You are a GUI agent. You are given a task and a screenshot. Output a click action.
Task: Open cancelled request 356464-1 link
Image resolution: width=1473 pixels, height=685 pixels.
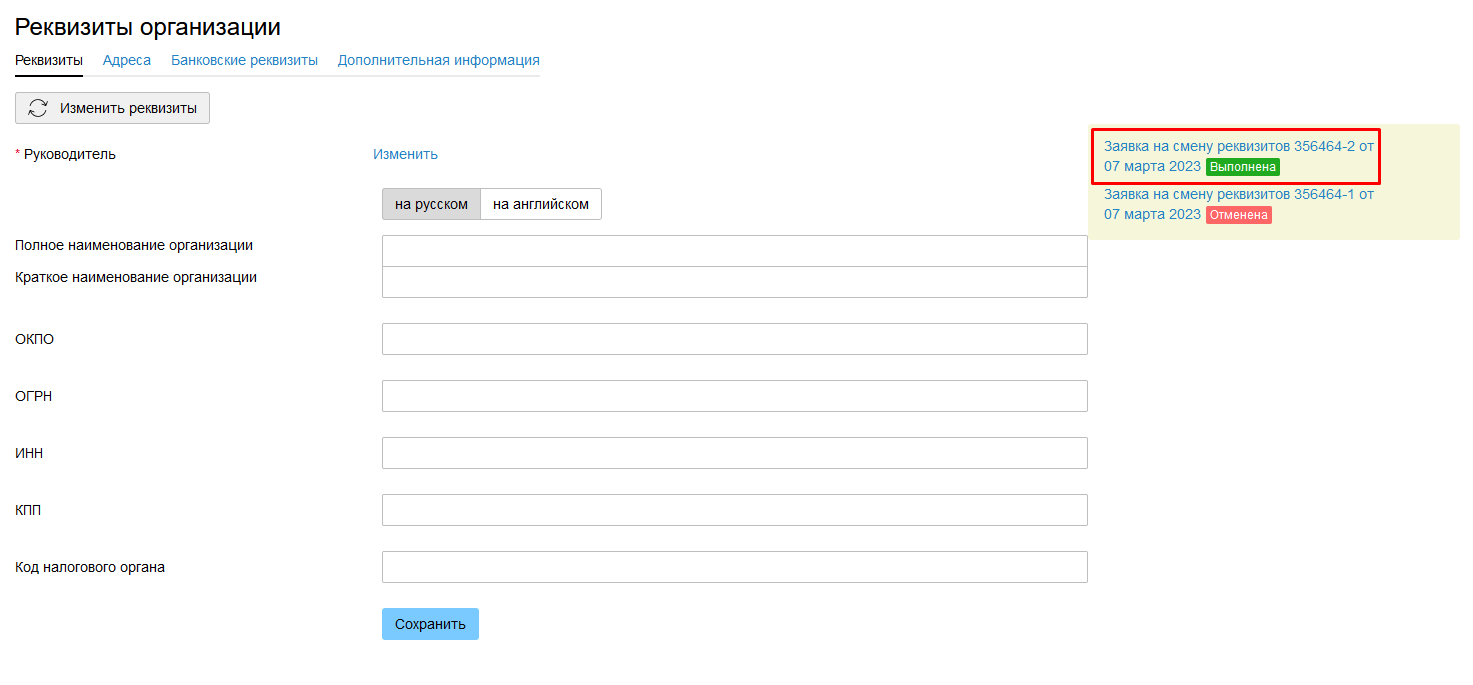point(1238,194)
